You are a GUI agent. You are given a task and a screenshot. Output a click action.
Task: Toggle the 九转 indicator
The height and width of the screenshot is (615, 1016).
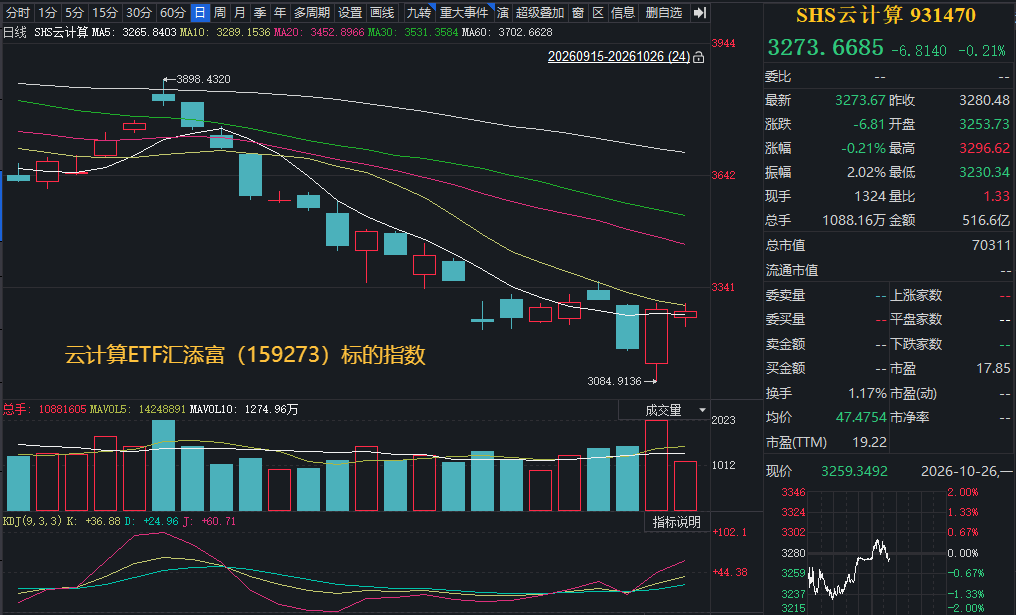[x=419, y=12]
